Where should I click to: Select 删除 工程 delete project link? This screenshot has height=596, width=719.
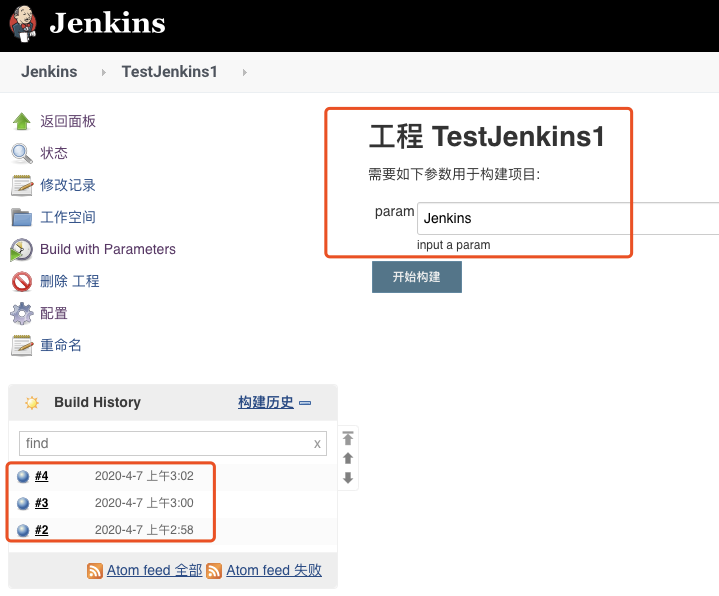[70, 281]
